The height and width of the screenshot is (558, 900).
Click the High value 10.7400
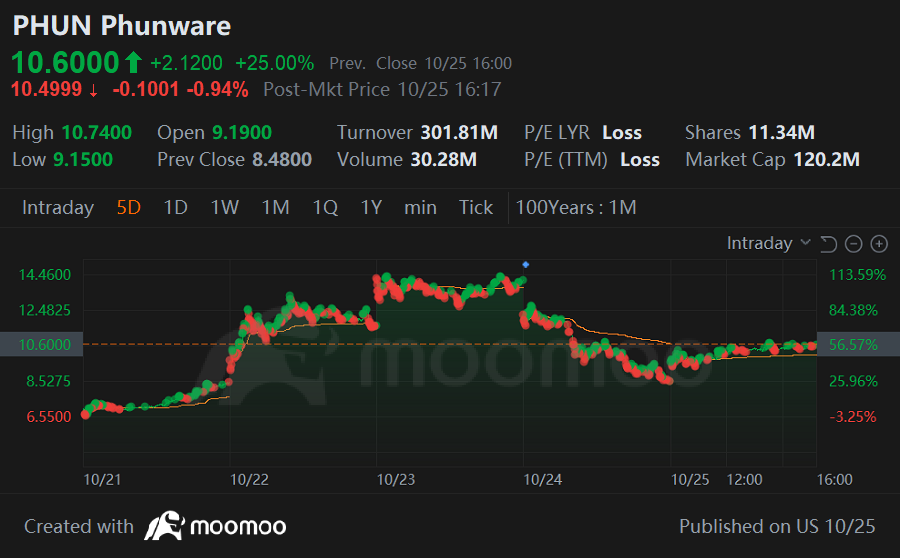coord(97,133)
